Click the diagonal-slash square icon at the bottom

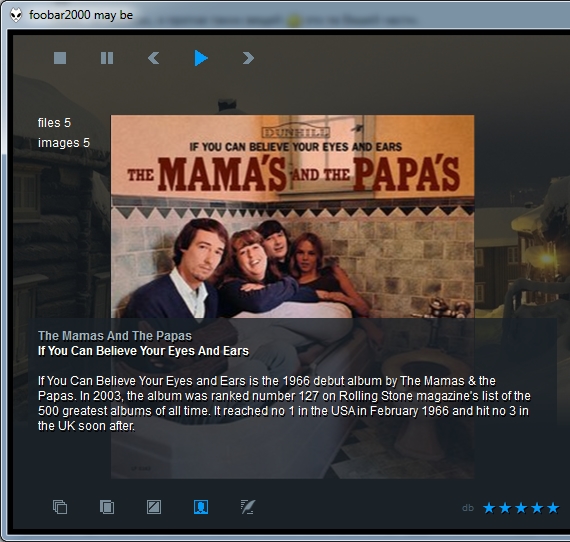point(154,507)
